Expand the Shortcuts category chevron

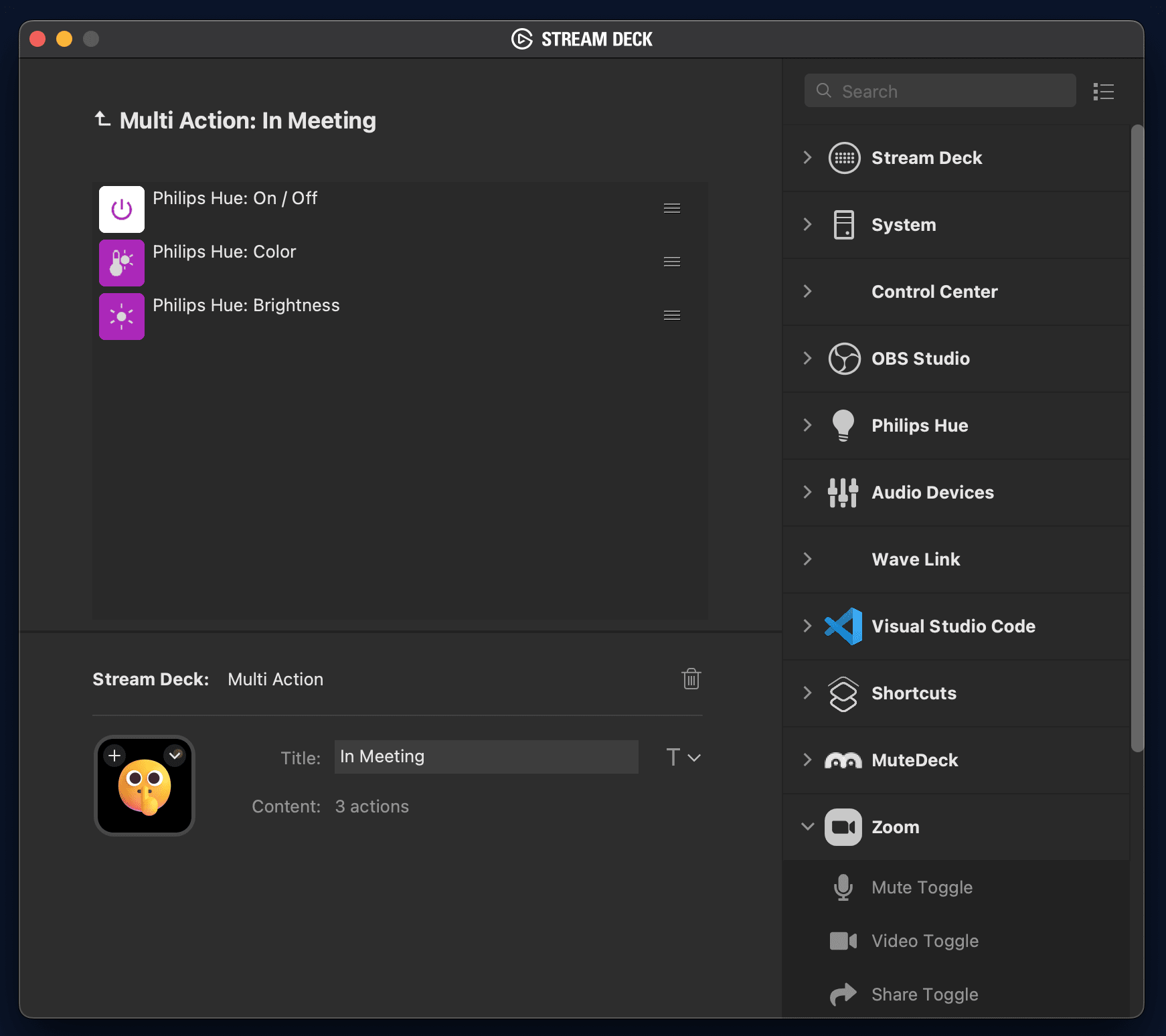pyautogui.click(x=807, y=693)
